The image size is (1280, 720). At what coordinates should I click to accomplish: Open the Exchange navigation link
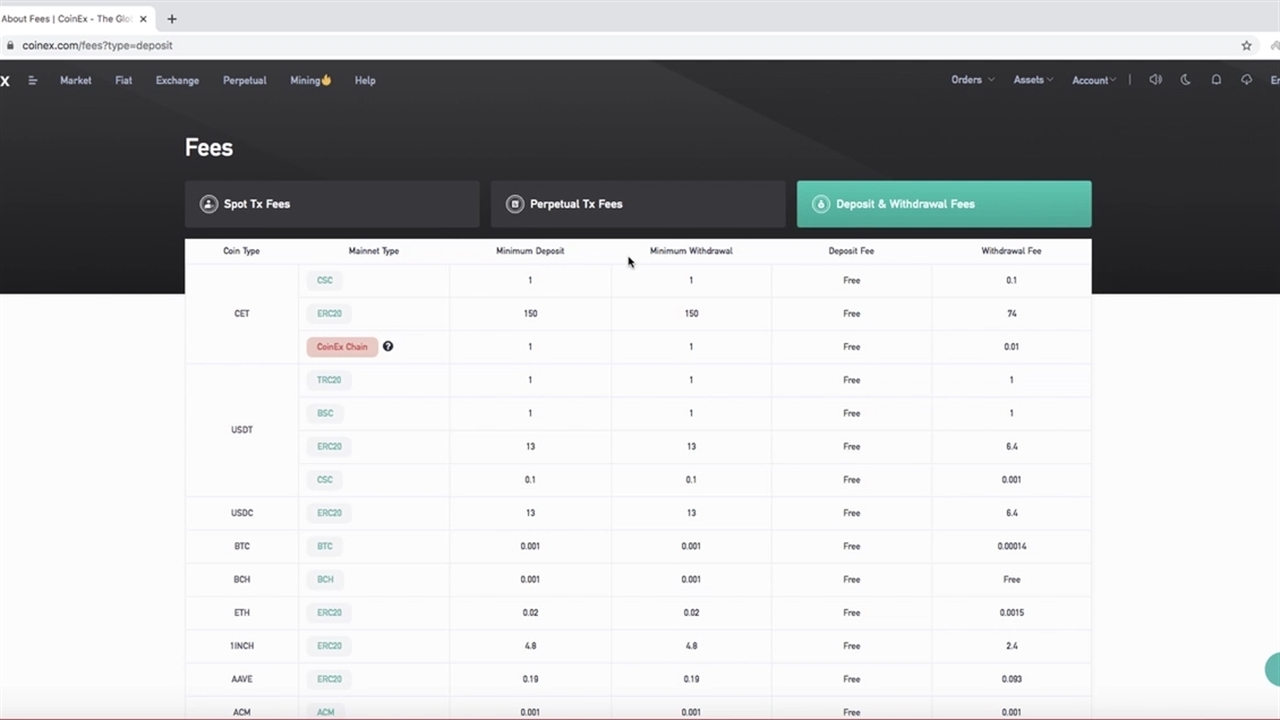(177, 80)
